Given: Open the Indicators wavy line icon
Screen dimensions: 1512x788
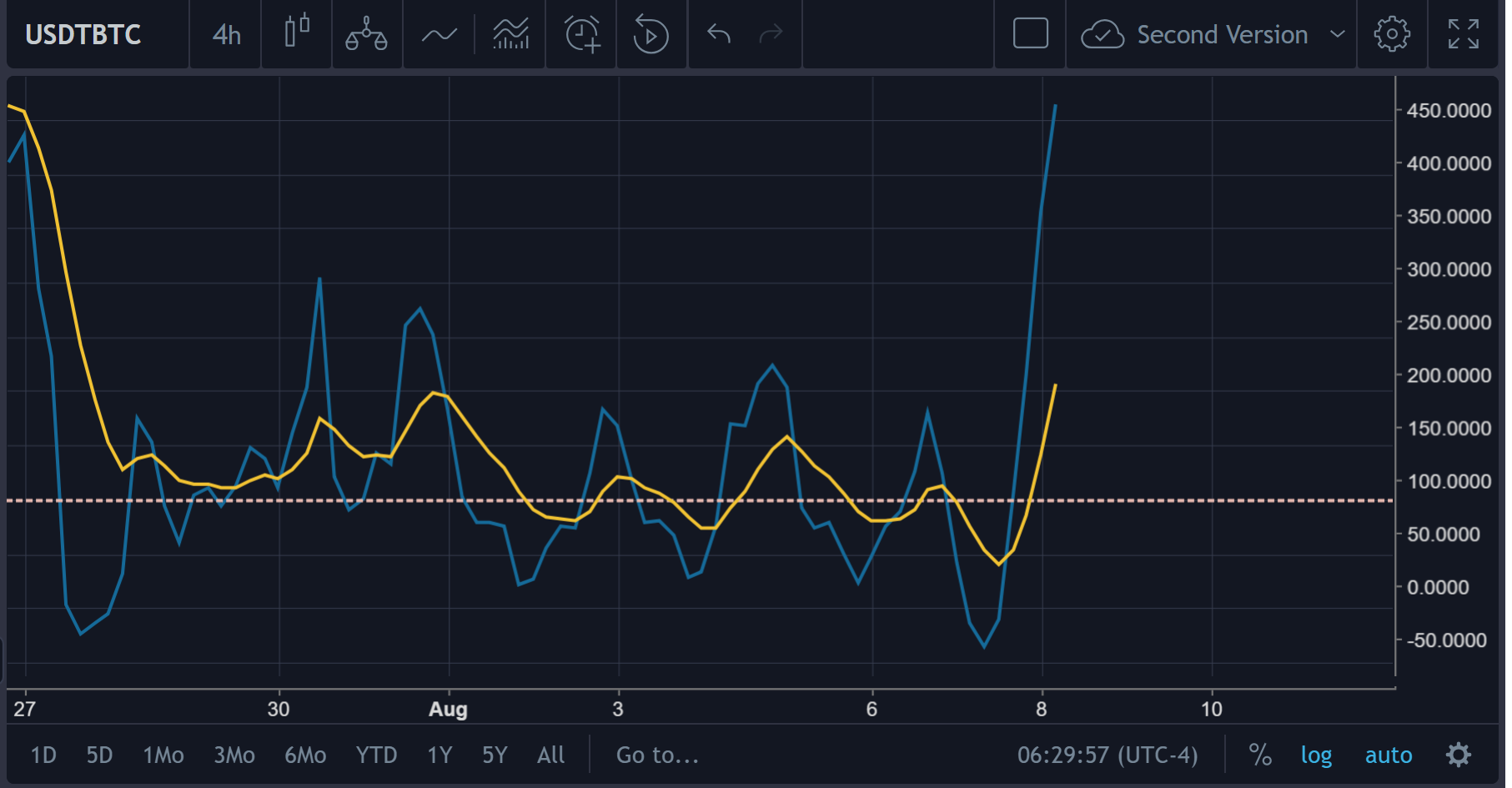Looking at the screenshot, I should pyautogui.click(x=440, y=35).
